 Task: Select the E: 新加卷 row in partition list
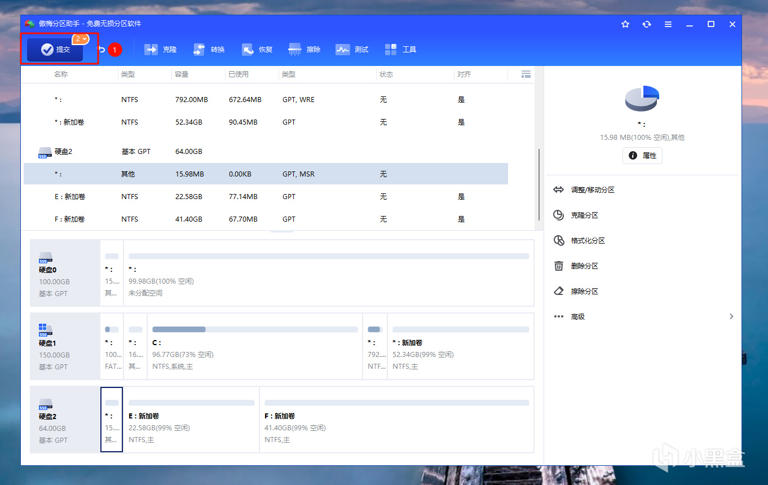click(x=266, y=196)
